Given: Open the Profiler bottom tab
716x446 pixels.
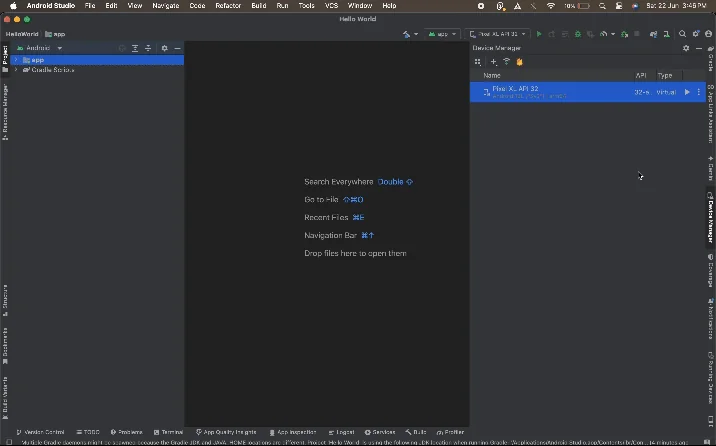Looking at the screenshot, I should tap(450, 432).
